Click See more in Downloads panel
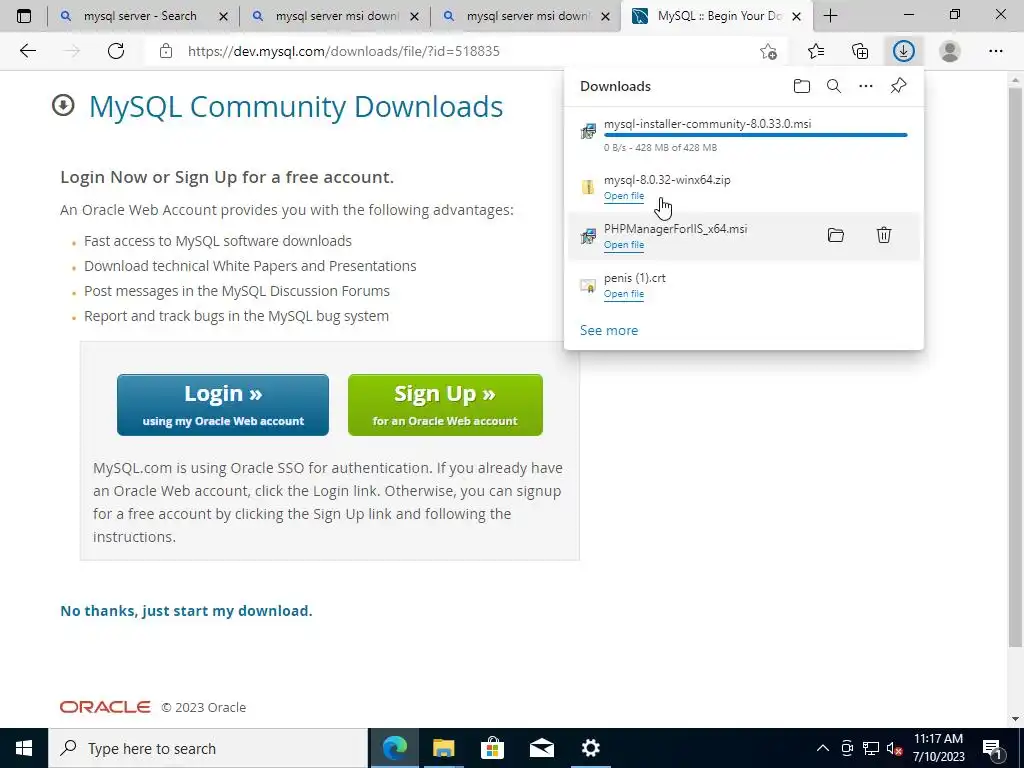1024x768 pixels. (x=609, y=330)
